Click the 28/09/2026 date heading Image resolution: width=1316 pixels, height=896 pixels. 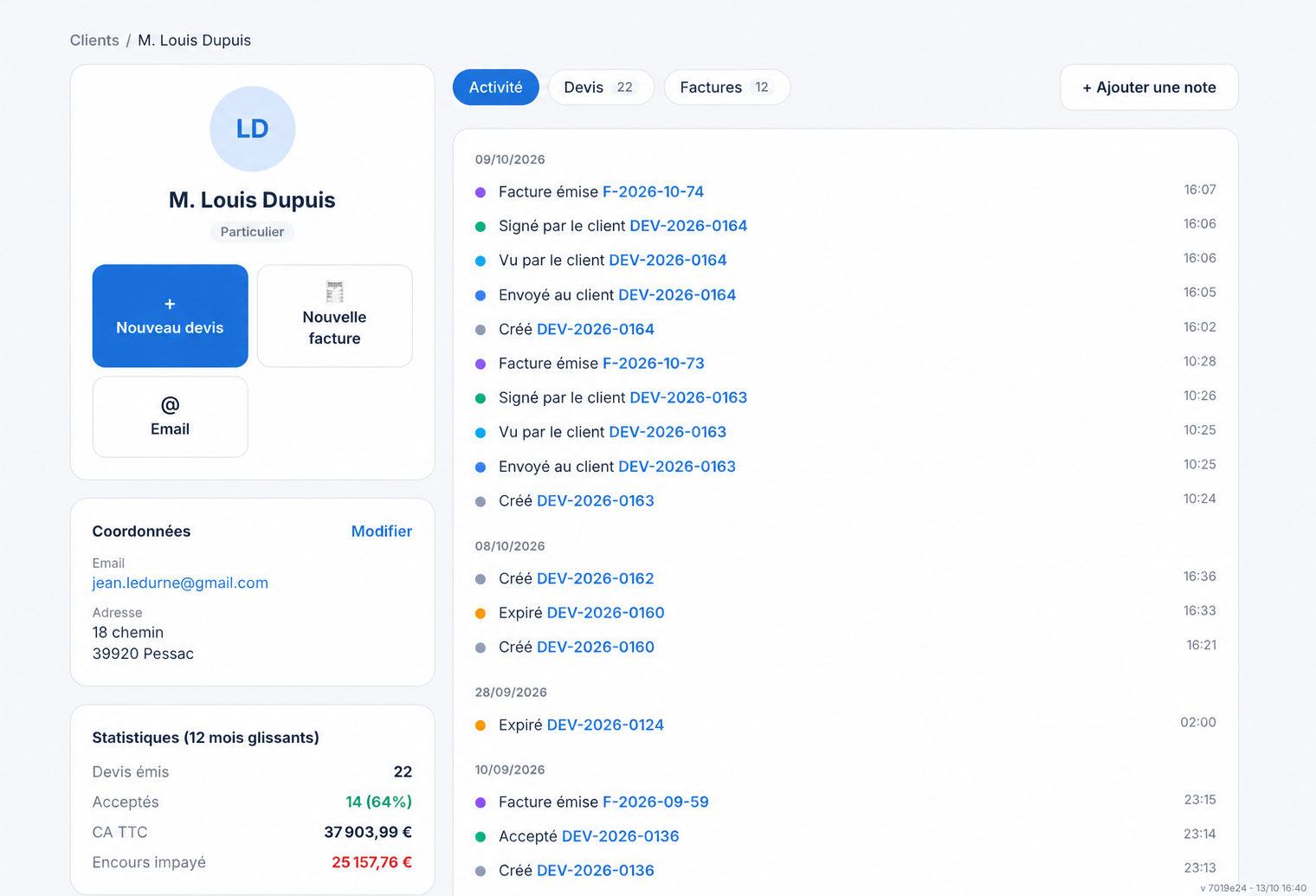[x=511, y=693]
